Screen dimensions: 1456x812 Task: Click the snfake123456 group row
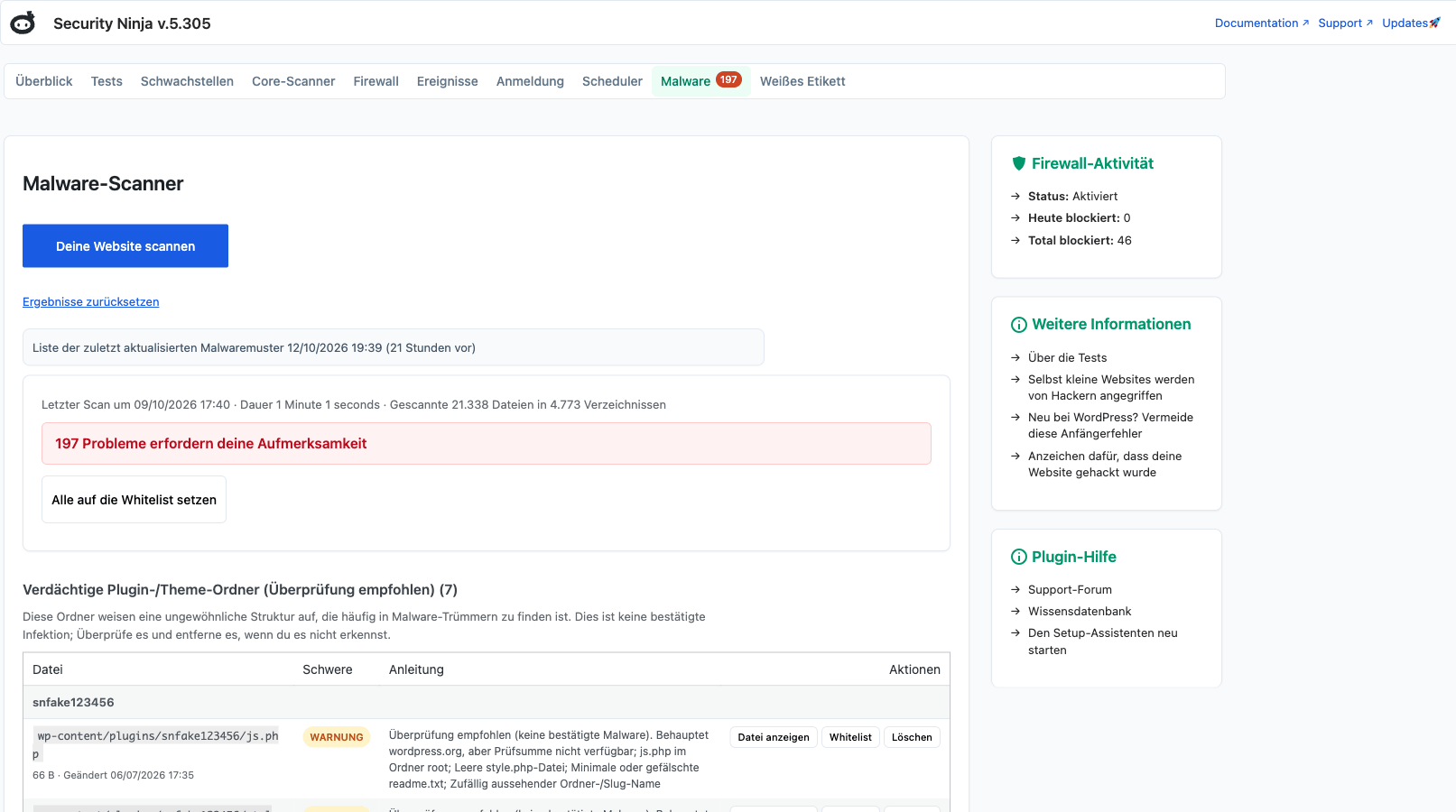[487, 703]
